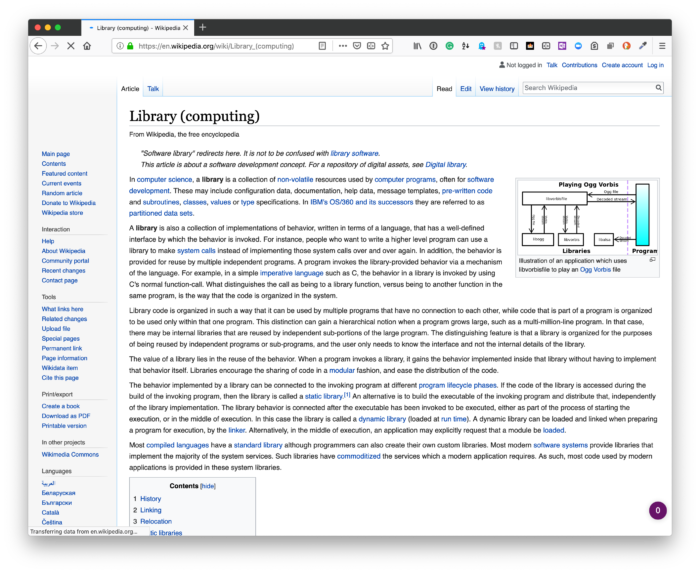Bookmark this page with the star icon
700x573 pixels.
click(x=385, y=46)
